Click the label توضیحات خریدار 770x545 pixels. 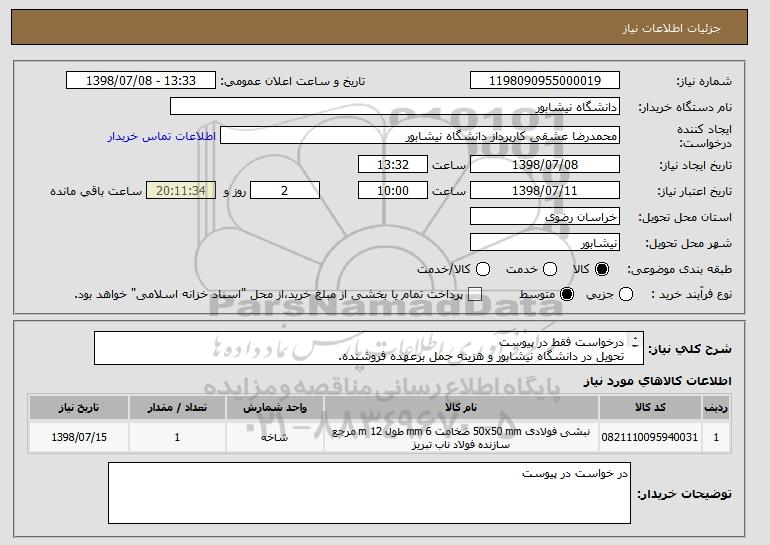coord(684,494)
